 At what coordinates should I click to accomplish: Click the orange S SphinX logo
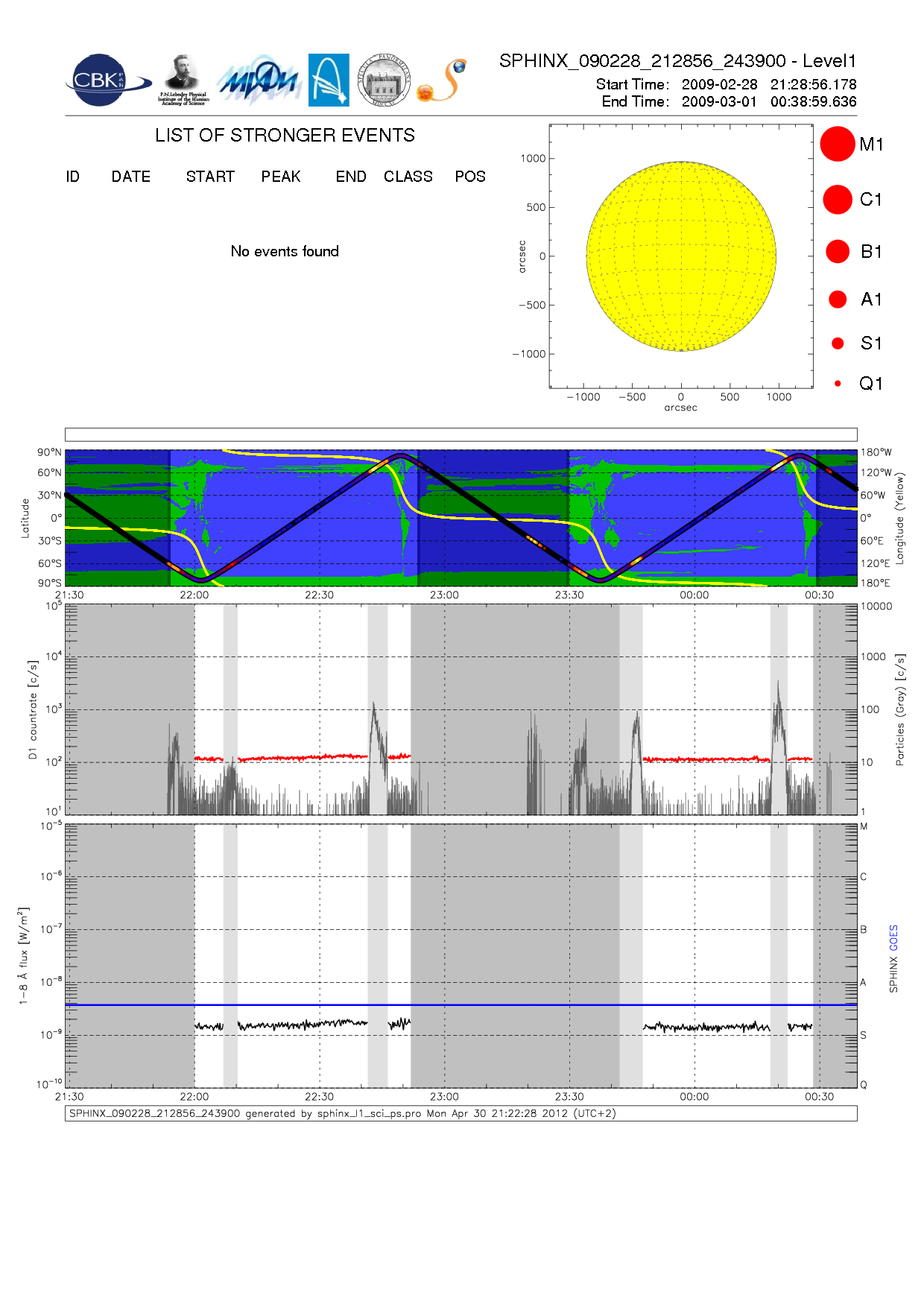pyautogui.click(x=441, y=80)
